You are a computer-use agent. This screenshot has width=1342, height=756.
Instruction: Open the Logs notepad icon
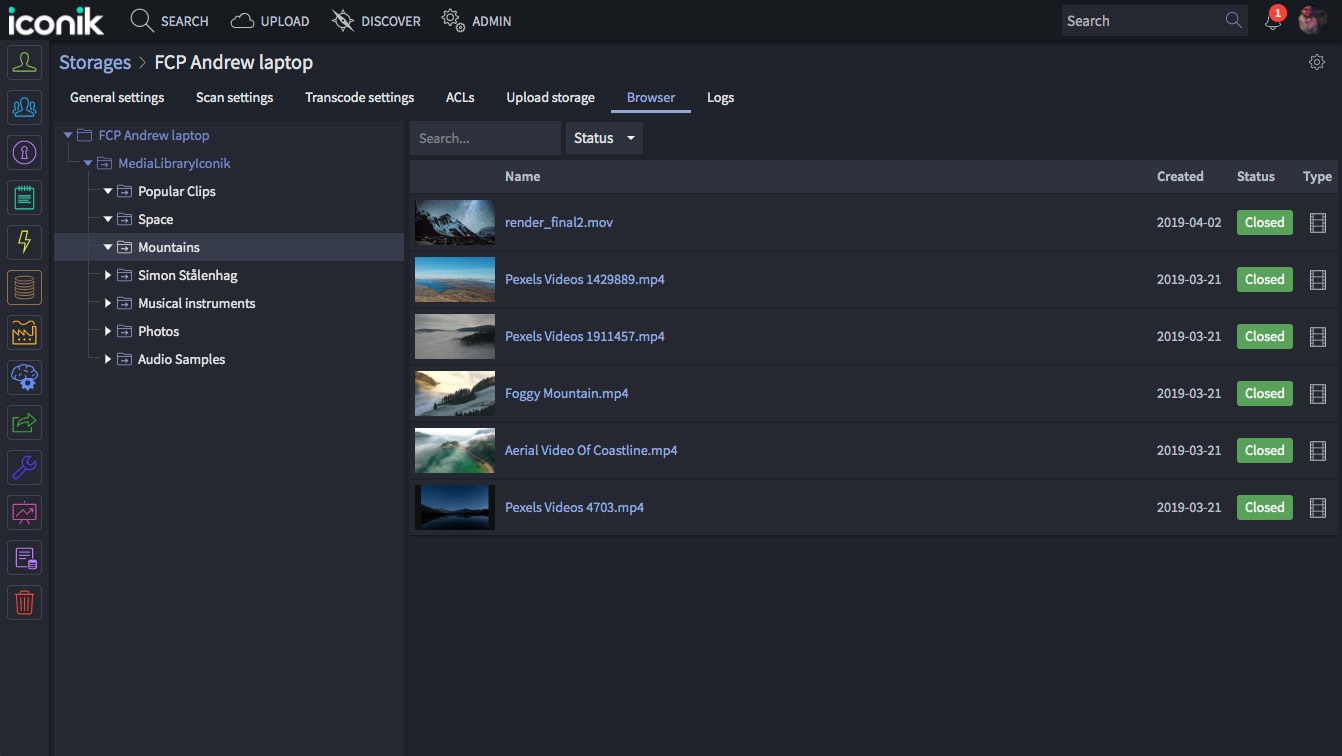tap(24, 197)
